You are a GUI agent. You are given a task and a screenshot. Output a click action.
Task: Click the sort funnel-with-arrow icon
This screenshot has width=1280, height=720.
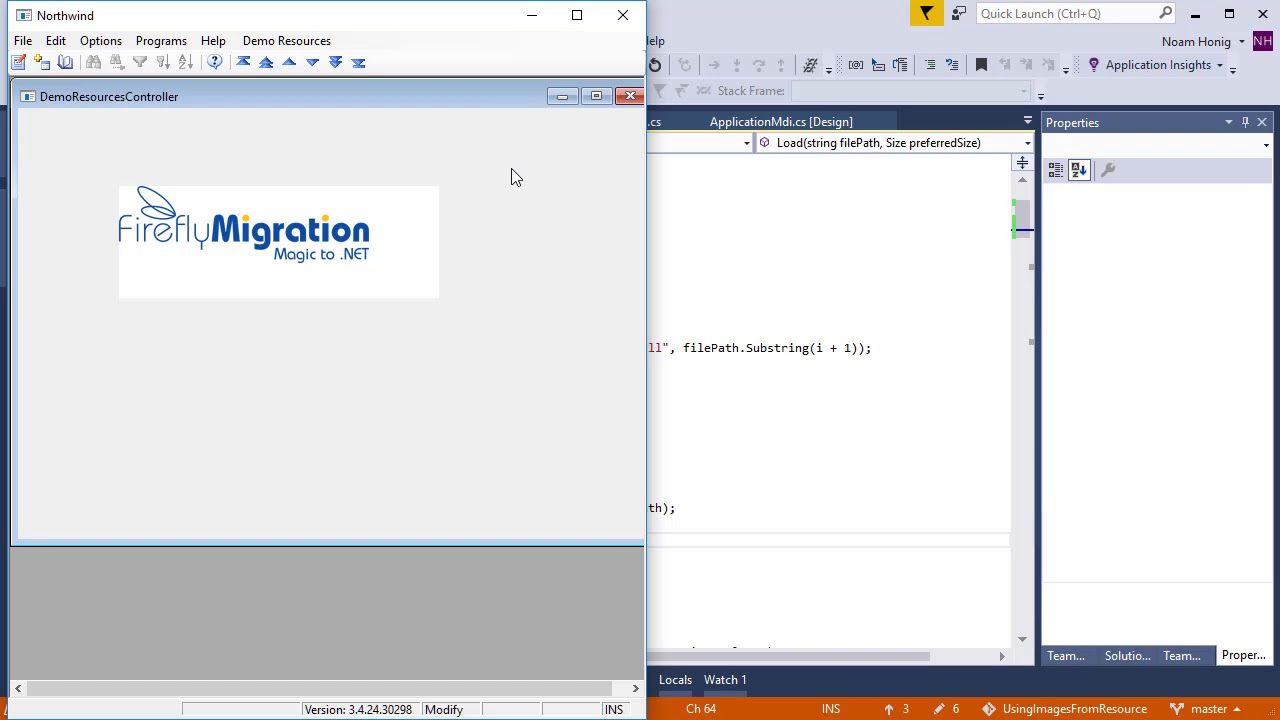162,62
